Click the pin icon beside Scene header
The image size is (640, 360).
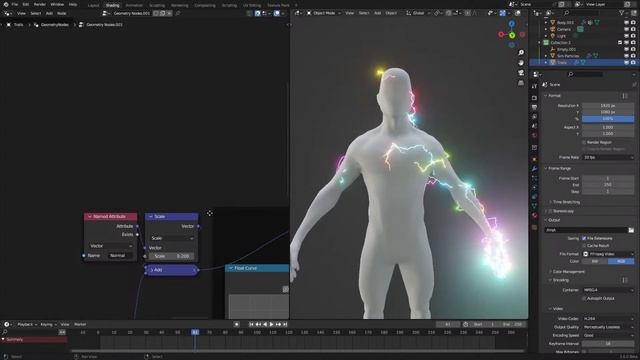tap(634, 84)
